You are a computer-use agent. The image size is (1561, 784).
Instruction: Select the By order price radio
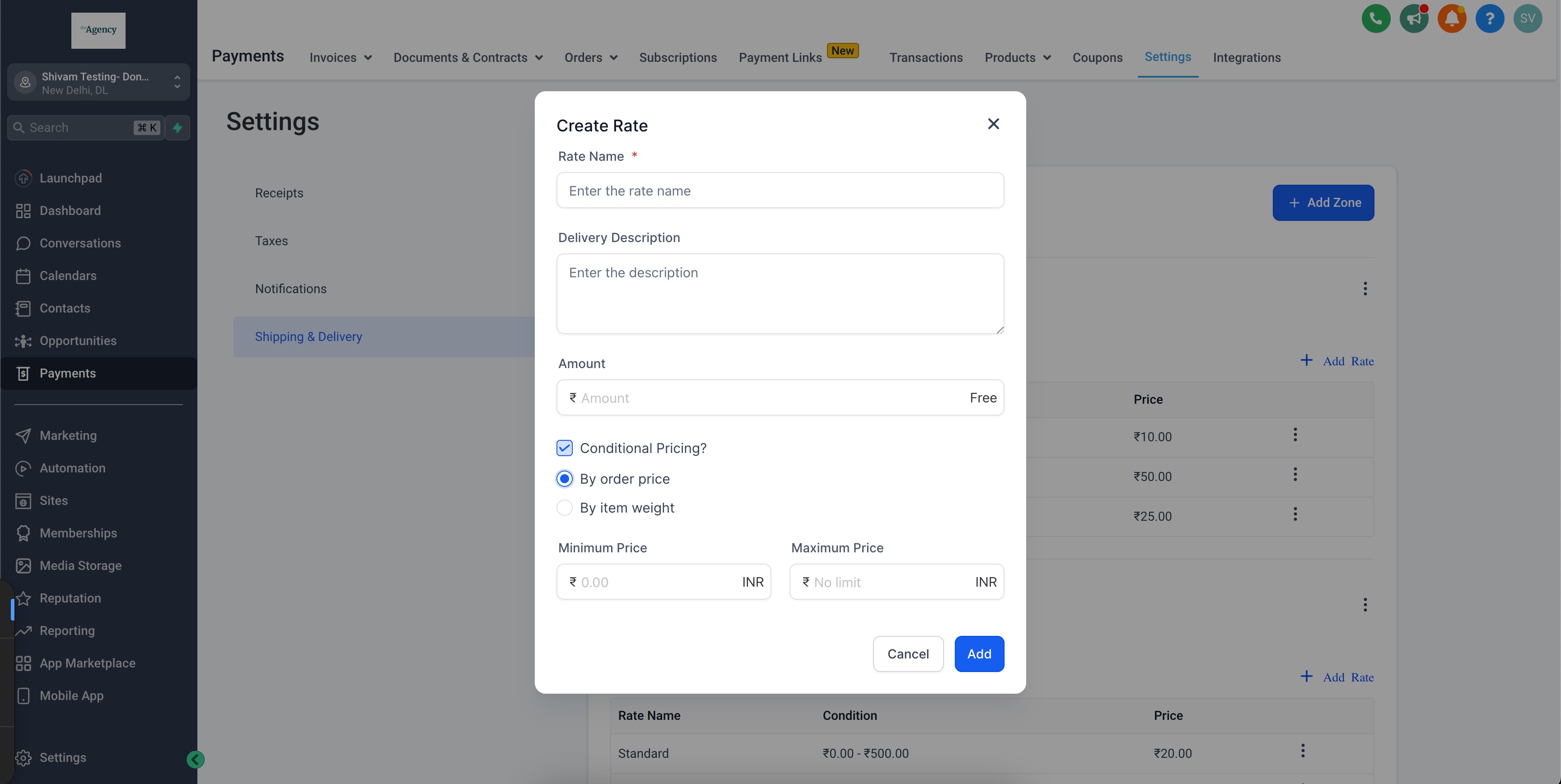(x=564, y=479)
